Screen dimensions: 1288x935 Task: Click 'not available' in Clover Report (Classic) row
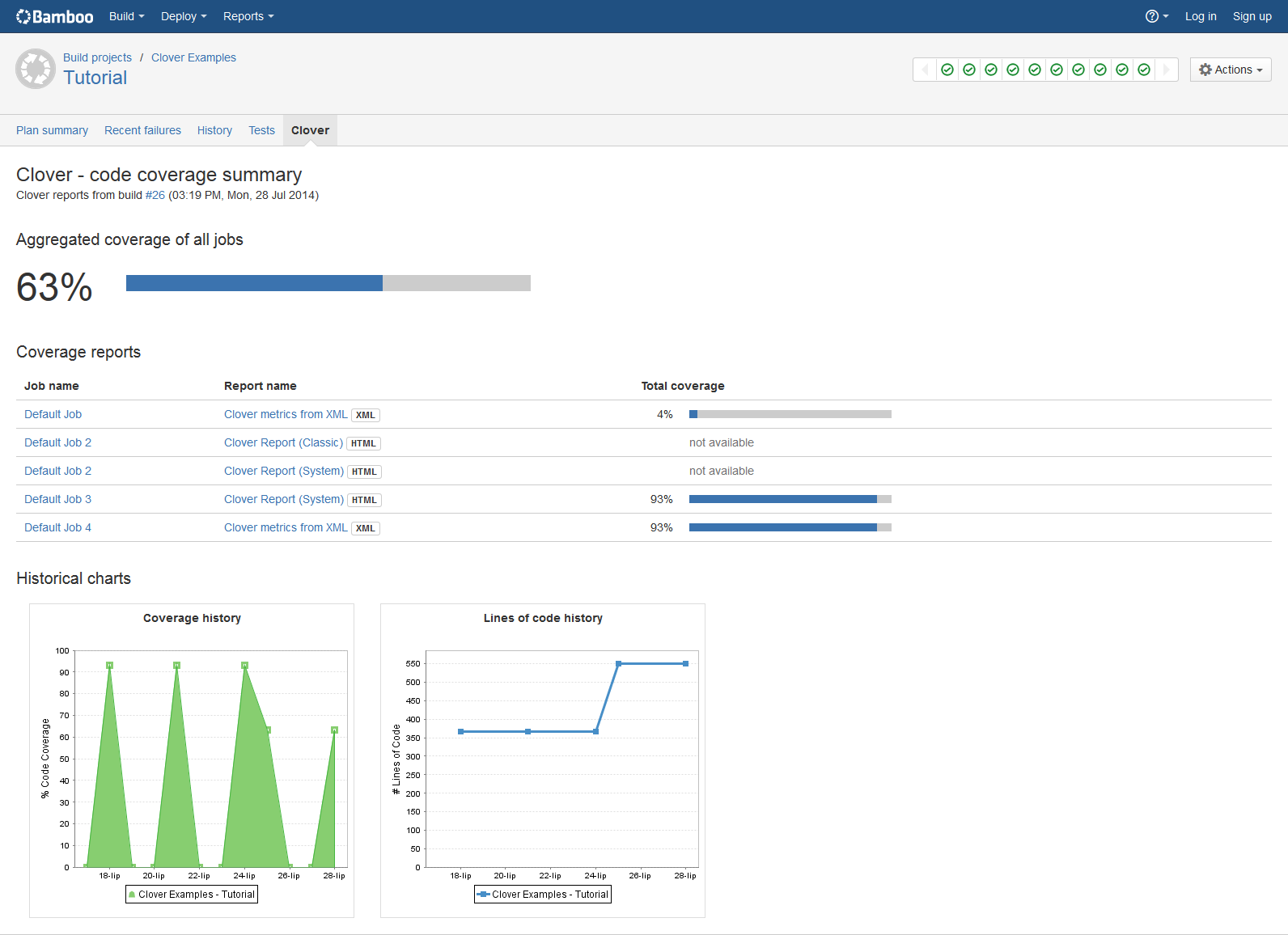tap(722, 442)
